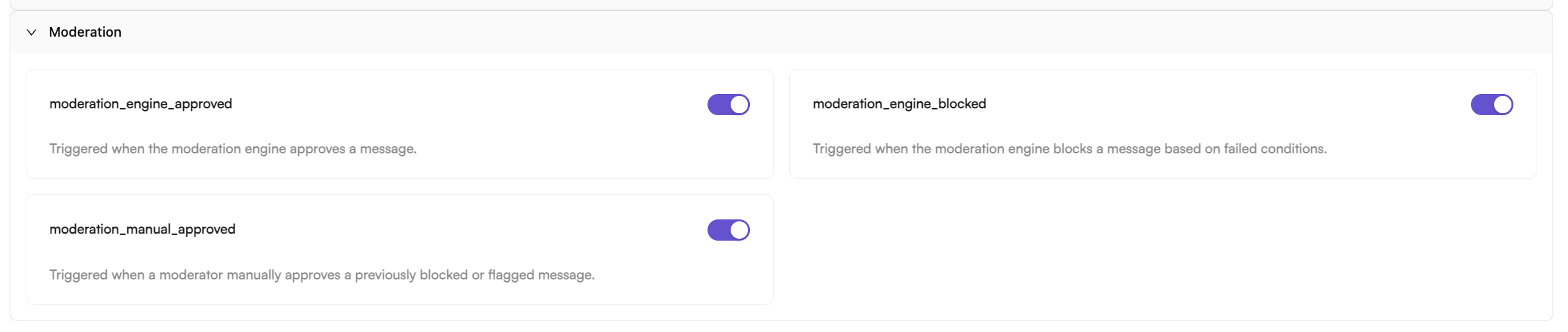Click the description 'moderation engine approves a message'
The width and height of the screenshot is (1568, 332).
(233, 149)
